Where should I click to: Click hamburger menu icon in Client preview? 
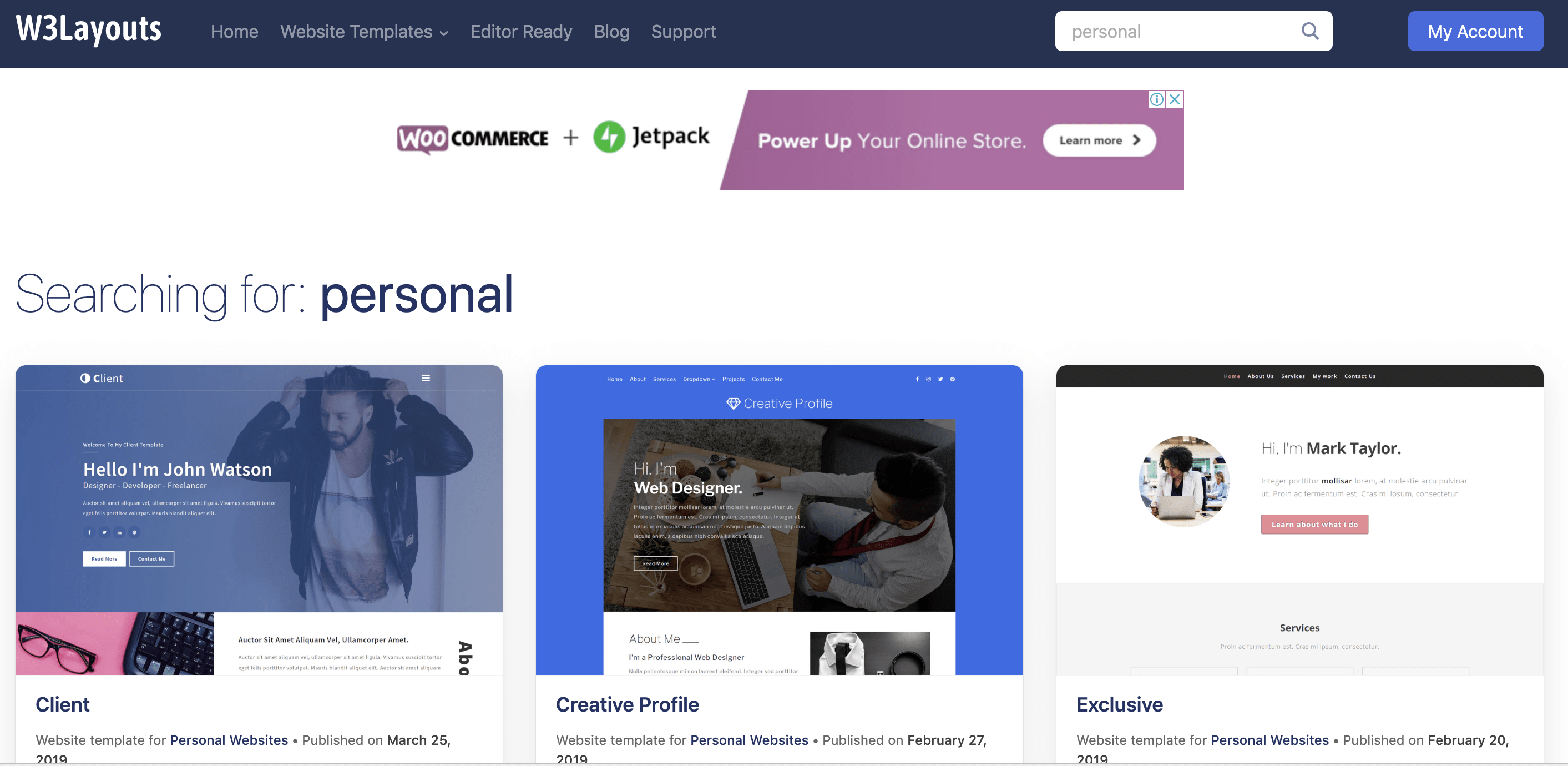point(426,378)
